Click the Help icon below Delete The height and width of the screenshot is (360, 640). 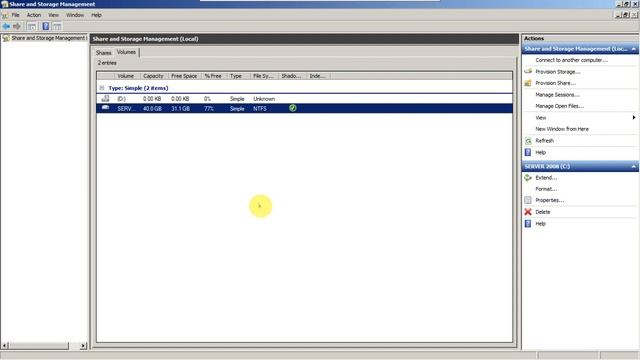click(x=528, y=224)
